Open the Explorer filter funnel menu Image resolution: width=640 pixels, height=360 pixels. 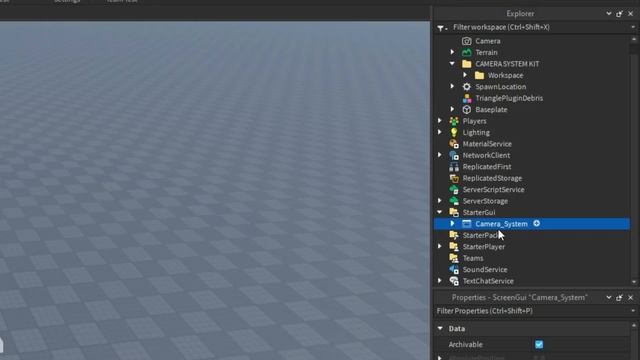tap(442, 28)
